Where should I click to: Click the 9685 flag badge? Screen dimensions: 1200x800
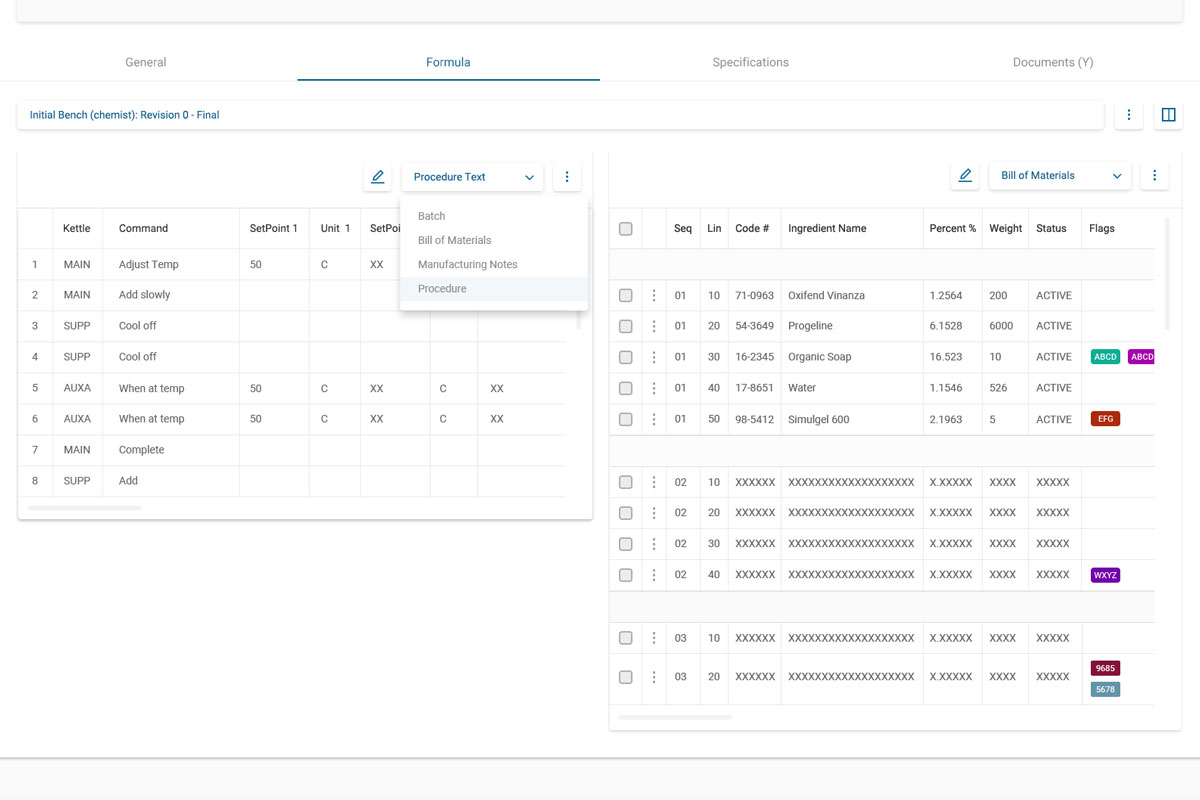[x=1106, y=668]
